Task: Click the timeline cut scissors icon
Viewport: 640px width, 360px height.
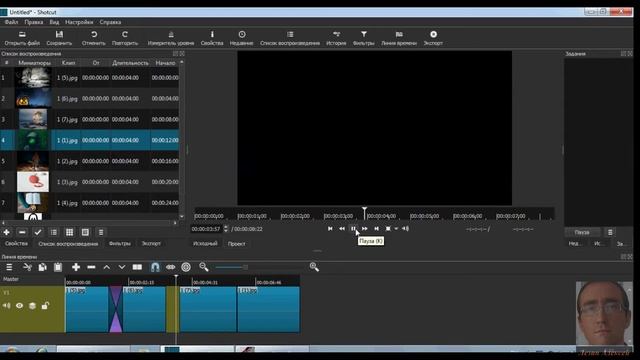Action: (27, 267)
